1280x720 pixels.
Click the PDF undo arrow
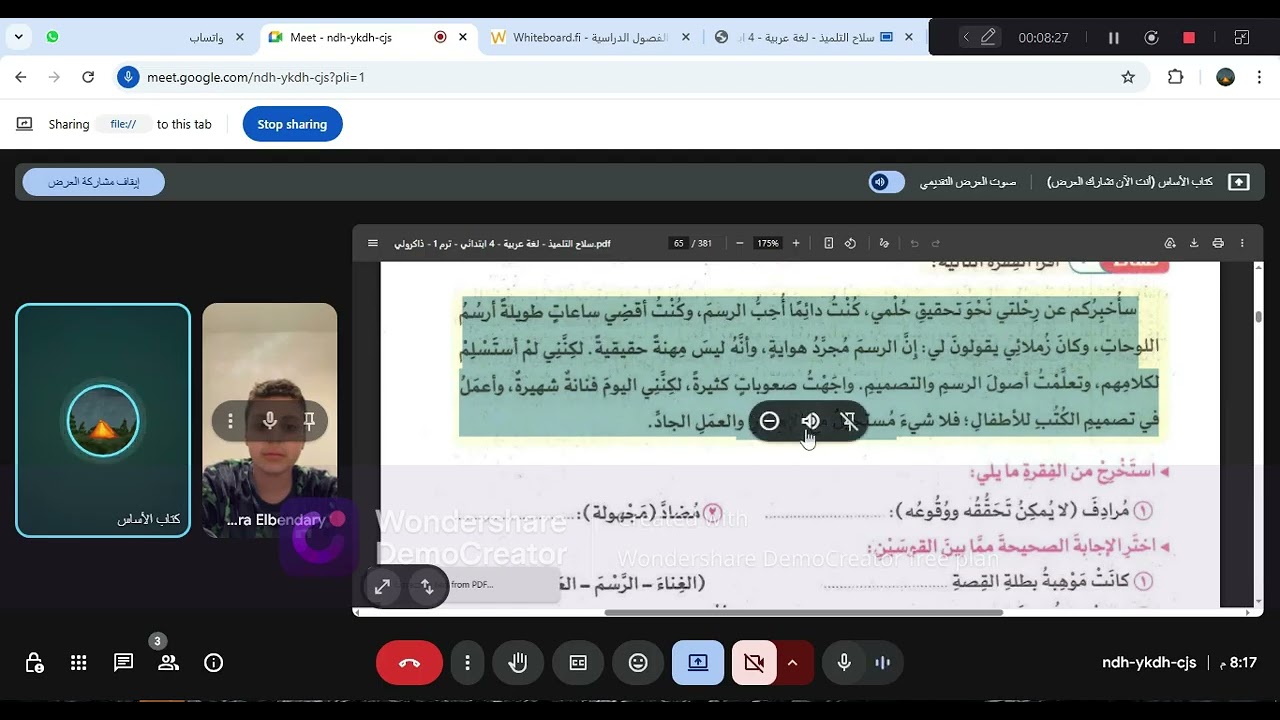coord(914,243)
